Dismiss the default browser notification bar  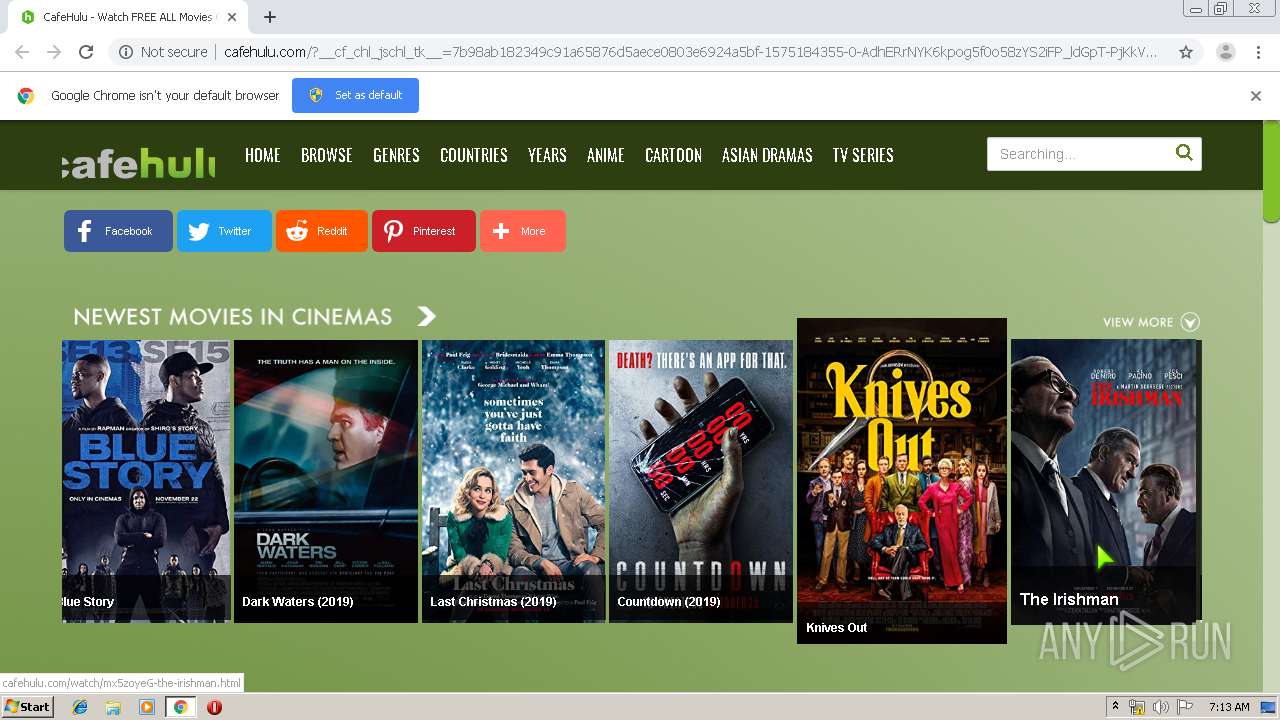tap(1256, 96)
